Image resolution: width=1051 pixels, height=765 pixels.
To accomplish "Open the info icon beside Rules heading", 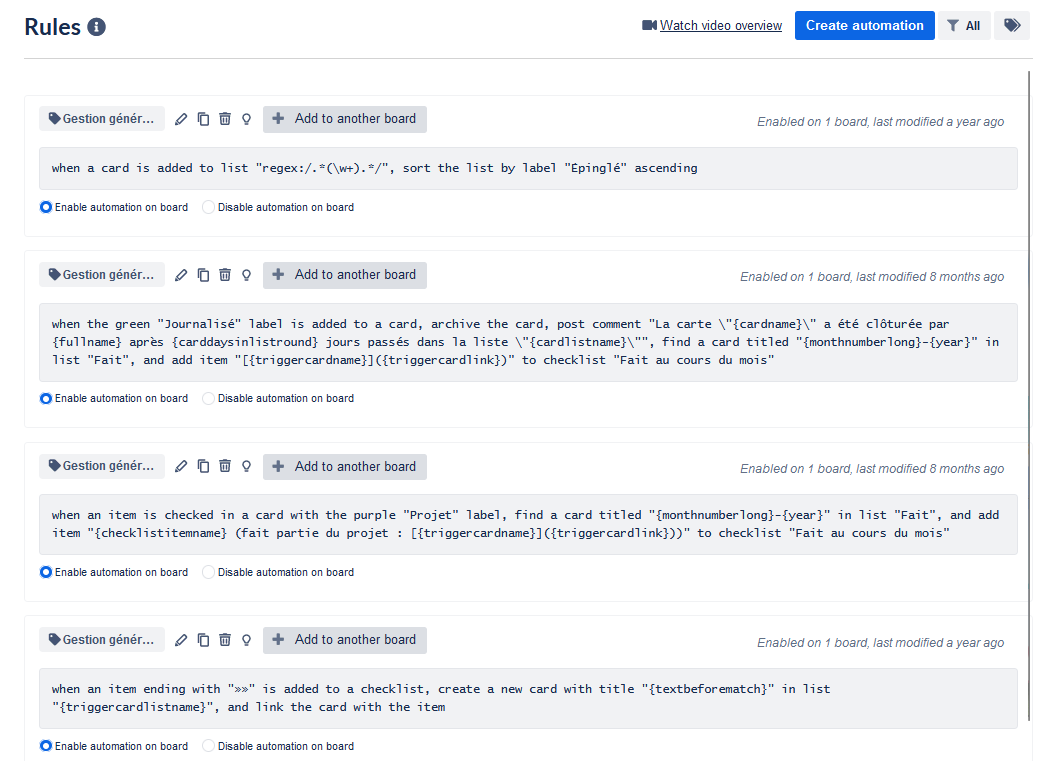I will [x=97, y=27].
